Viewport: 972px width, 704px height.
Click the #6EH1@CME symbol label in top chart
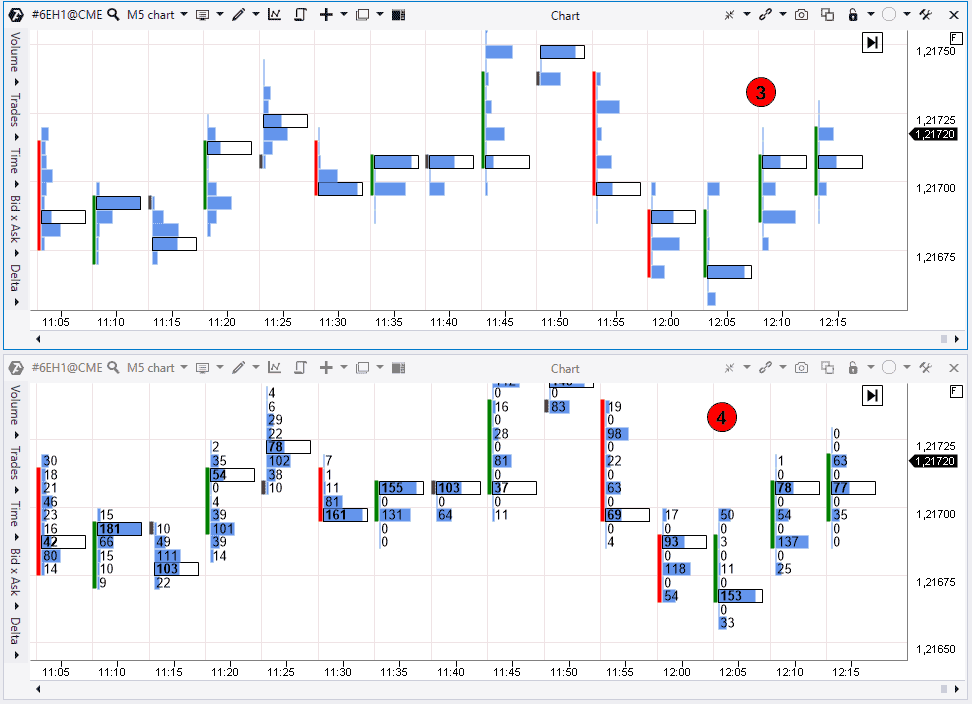pos(67,15)
